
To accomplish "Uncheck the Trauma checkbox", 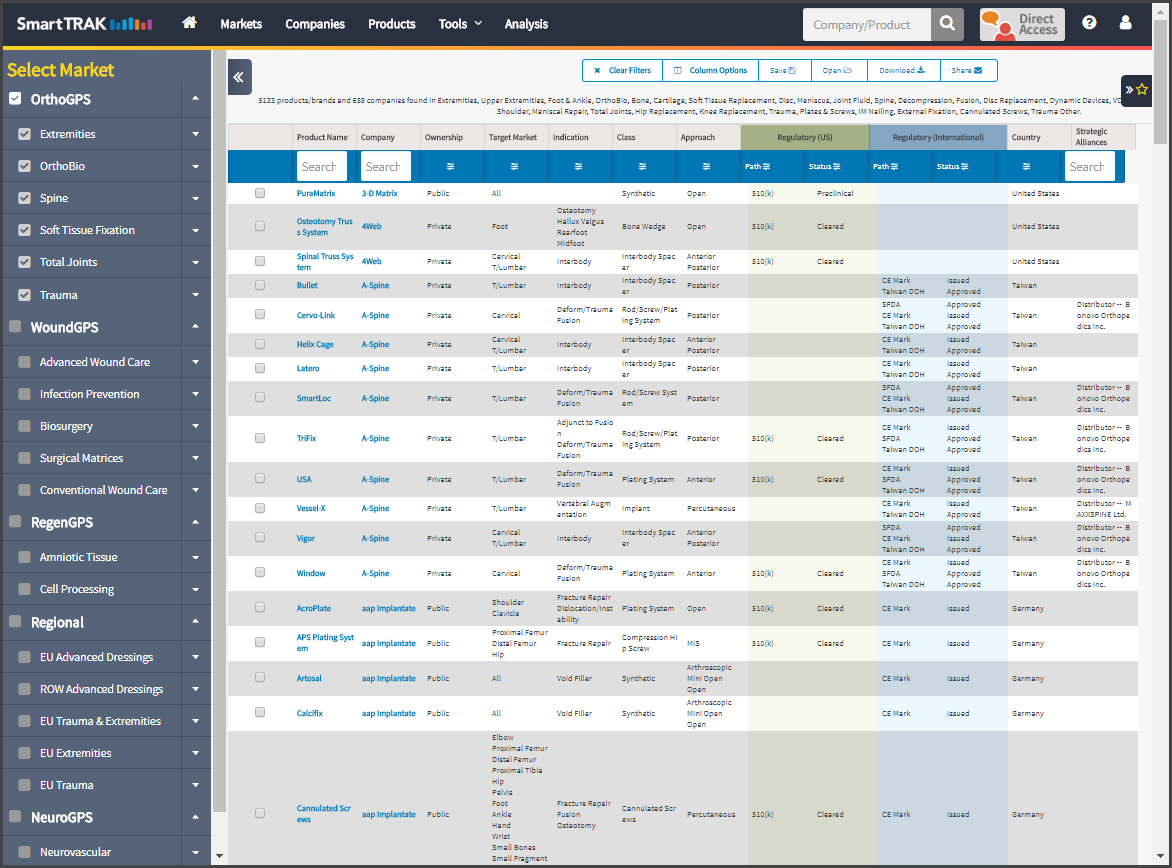I will point(25,295).
